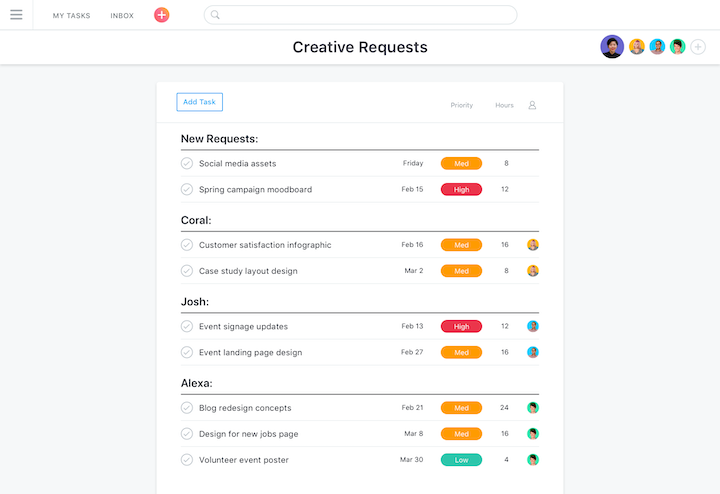Click the High priority color tag on Event signage
Viewport: 720px width, 494px height.
point(461,326)
